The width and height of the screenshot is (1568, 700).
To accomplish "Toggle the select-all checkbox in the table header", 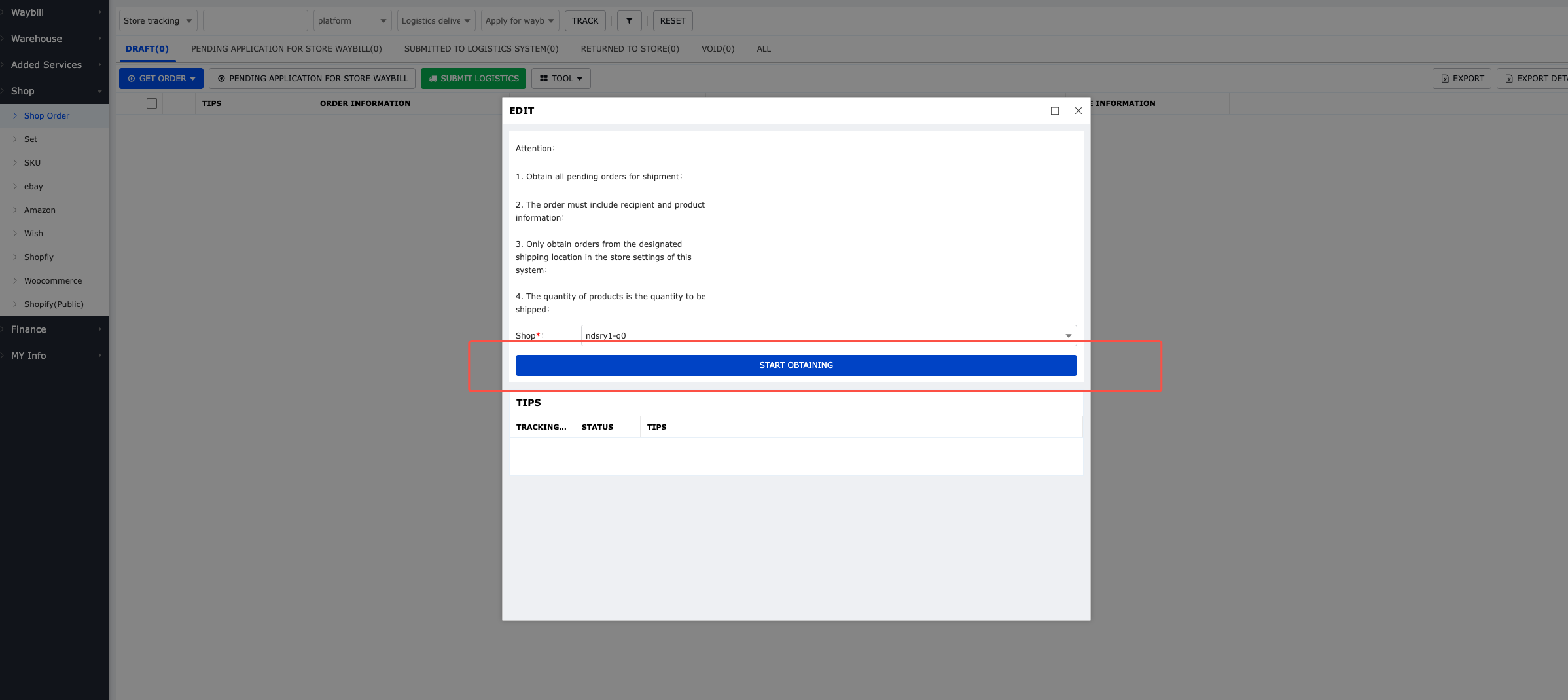I will tap(151, 103).
